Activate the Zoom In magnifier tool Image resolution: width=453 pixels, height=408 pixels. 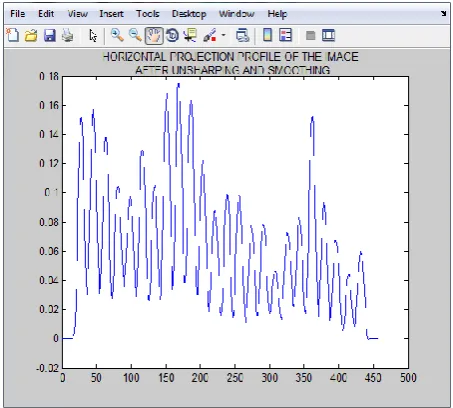point(117,35)
